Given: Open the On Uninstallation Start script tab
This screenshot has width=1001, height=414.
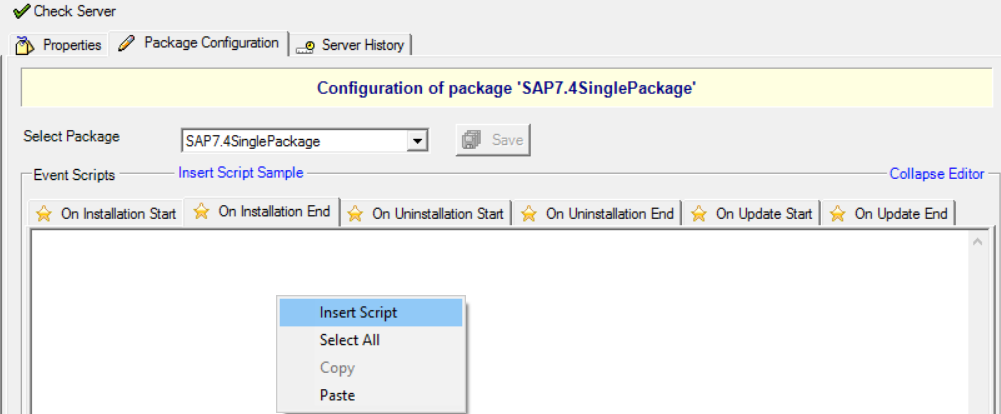Looking at the screenshot, I should tap(426, 214).
